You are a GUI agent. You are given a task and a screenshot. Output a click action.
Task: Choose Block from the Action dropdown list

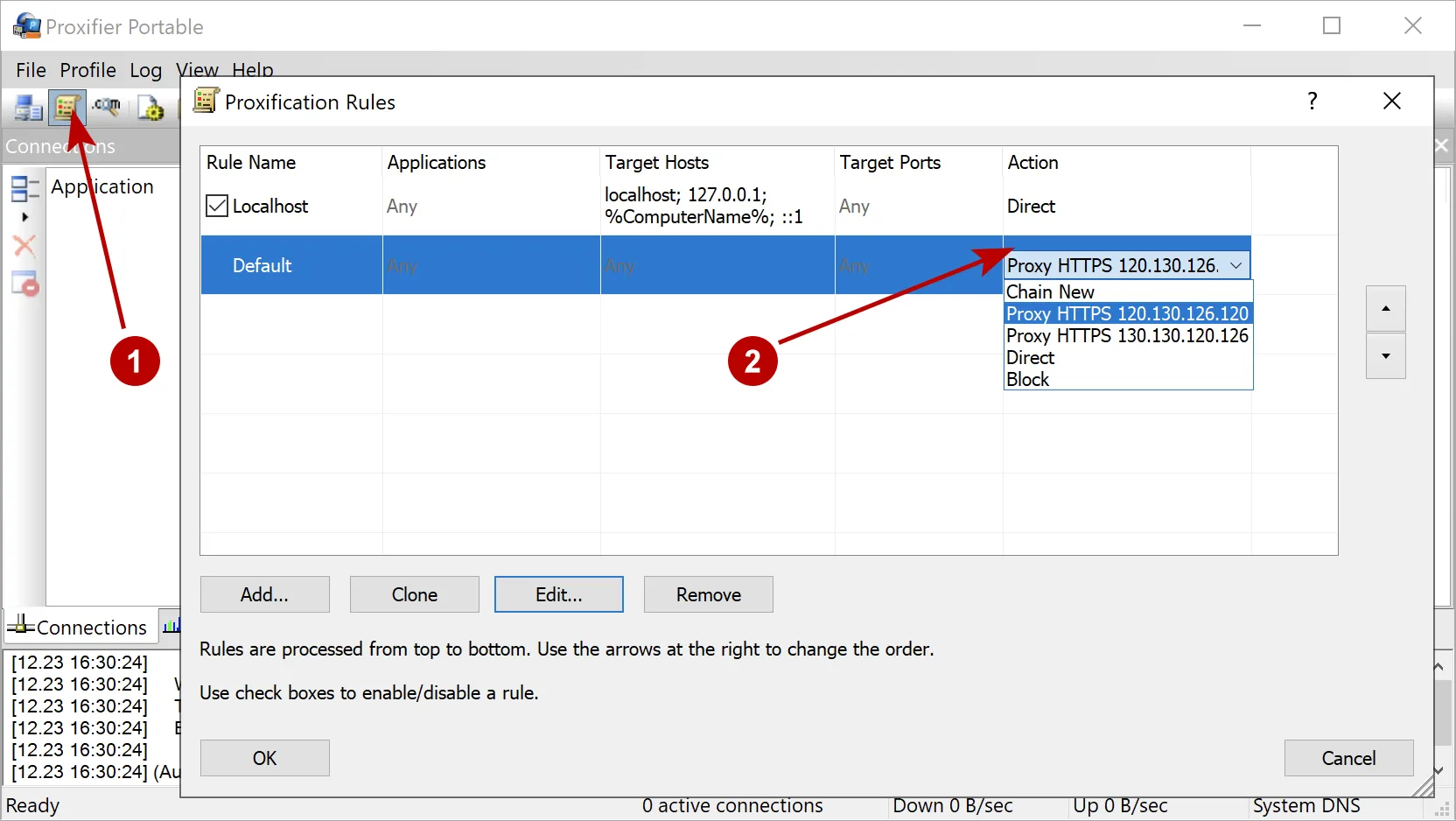(1028, 379)
